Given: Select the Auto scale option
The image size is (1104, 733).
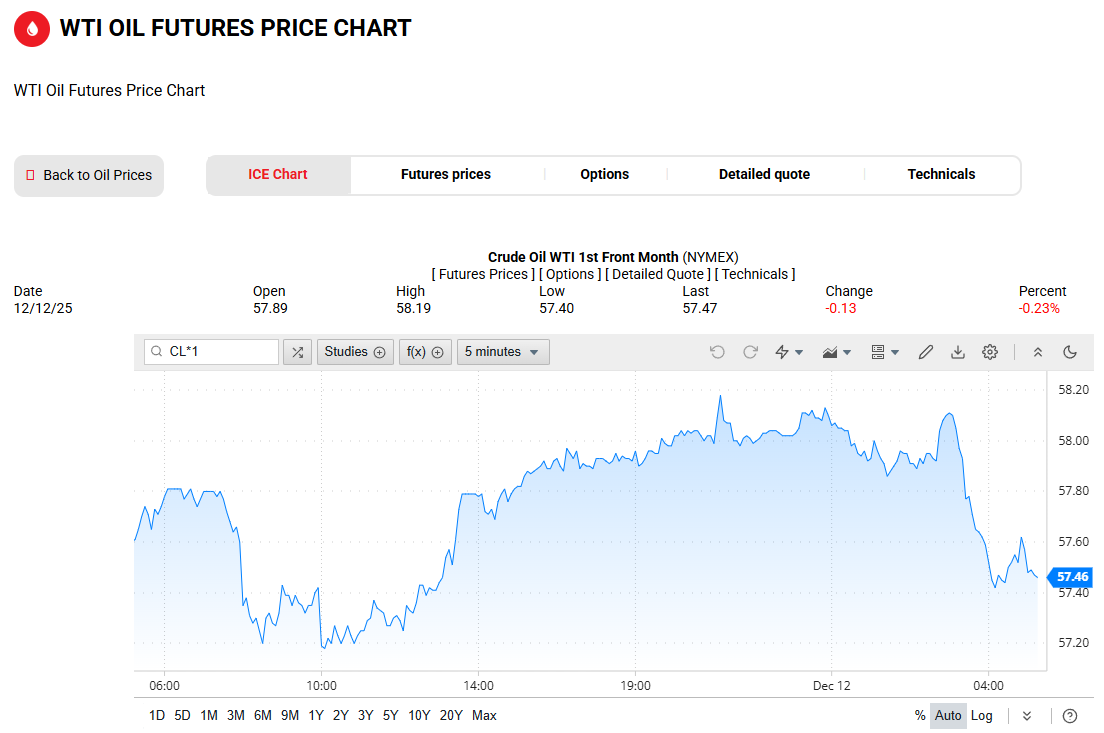Looking at the screenshot, I should 948,716.
